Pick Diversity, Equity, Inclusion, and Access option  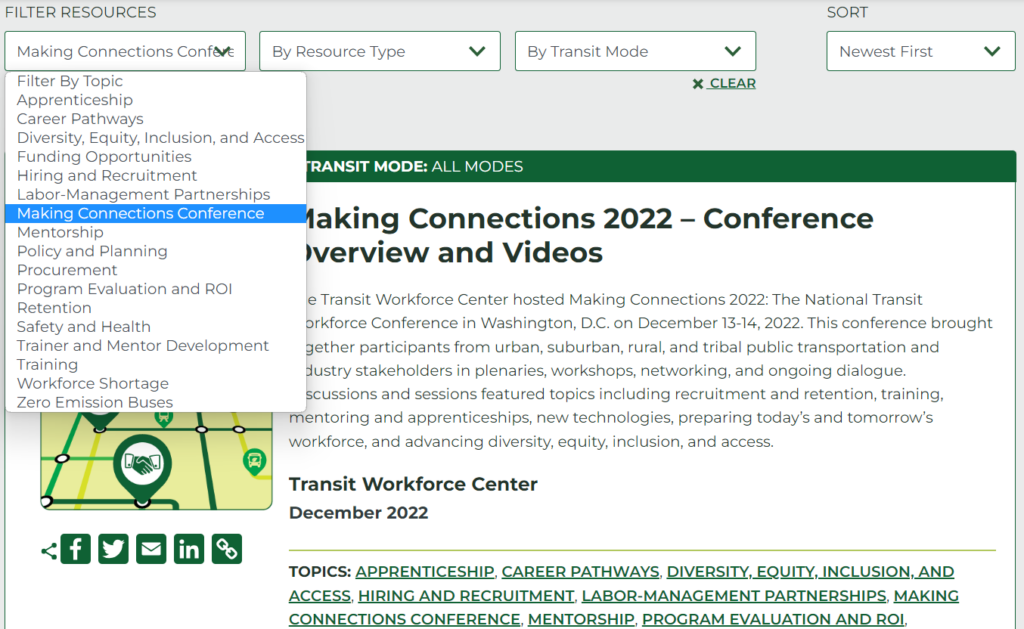pos(155,138)
